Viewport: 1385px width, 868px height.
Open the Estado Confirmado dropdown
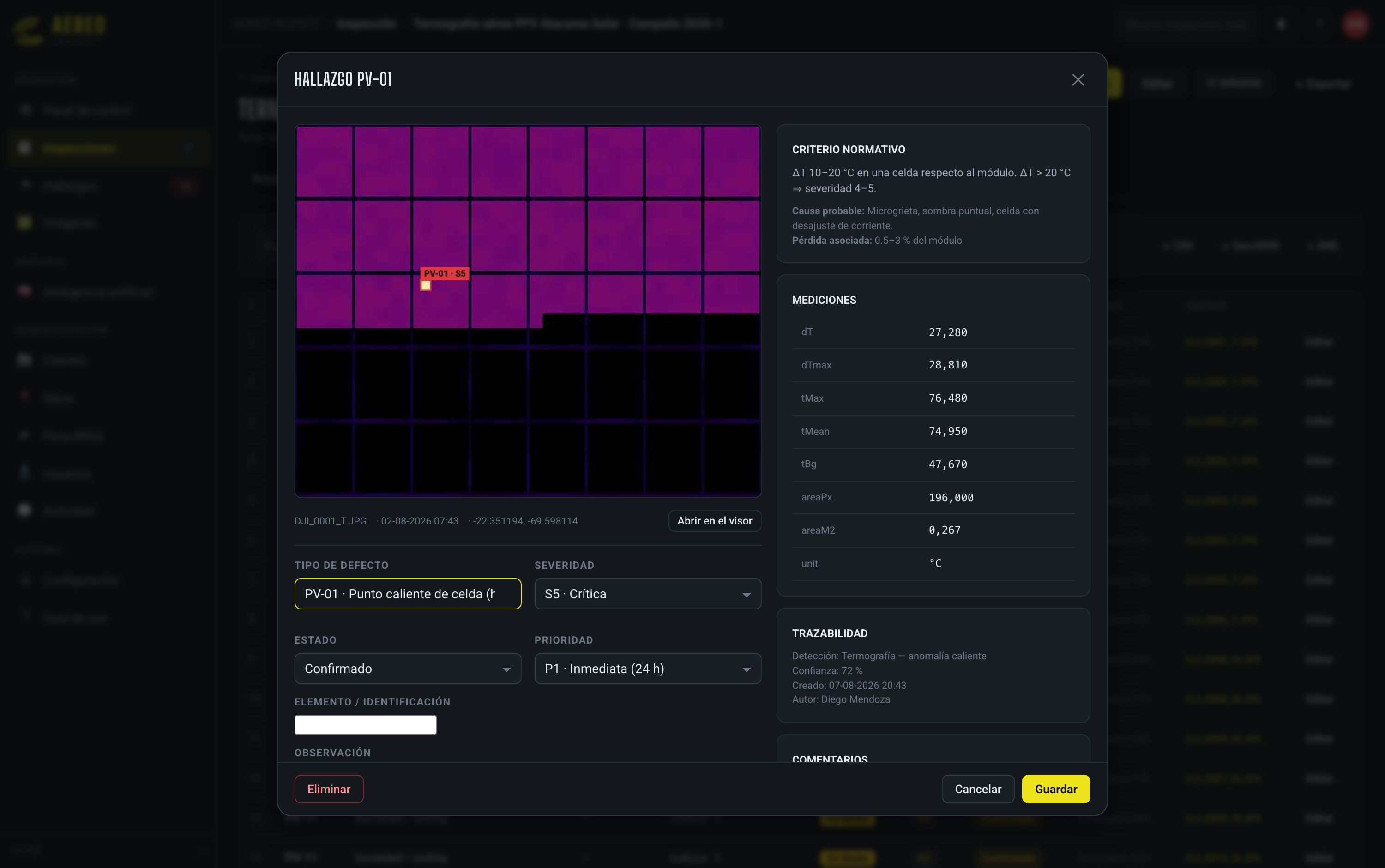408,668
